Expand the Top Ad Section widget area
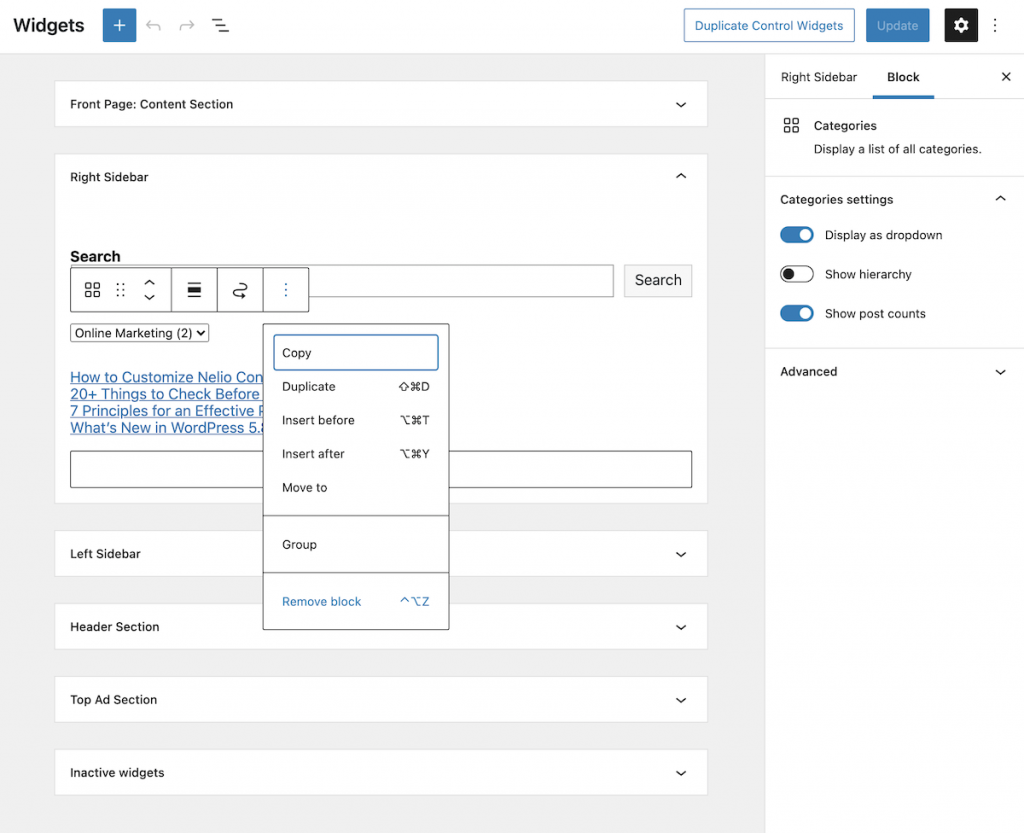Screen dimensions: 1024x833 pyautogui.click(x=381, y=700)
